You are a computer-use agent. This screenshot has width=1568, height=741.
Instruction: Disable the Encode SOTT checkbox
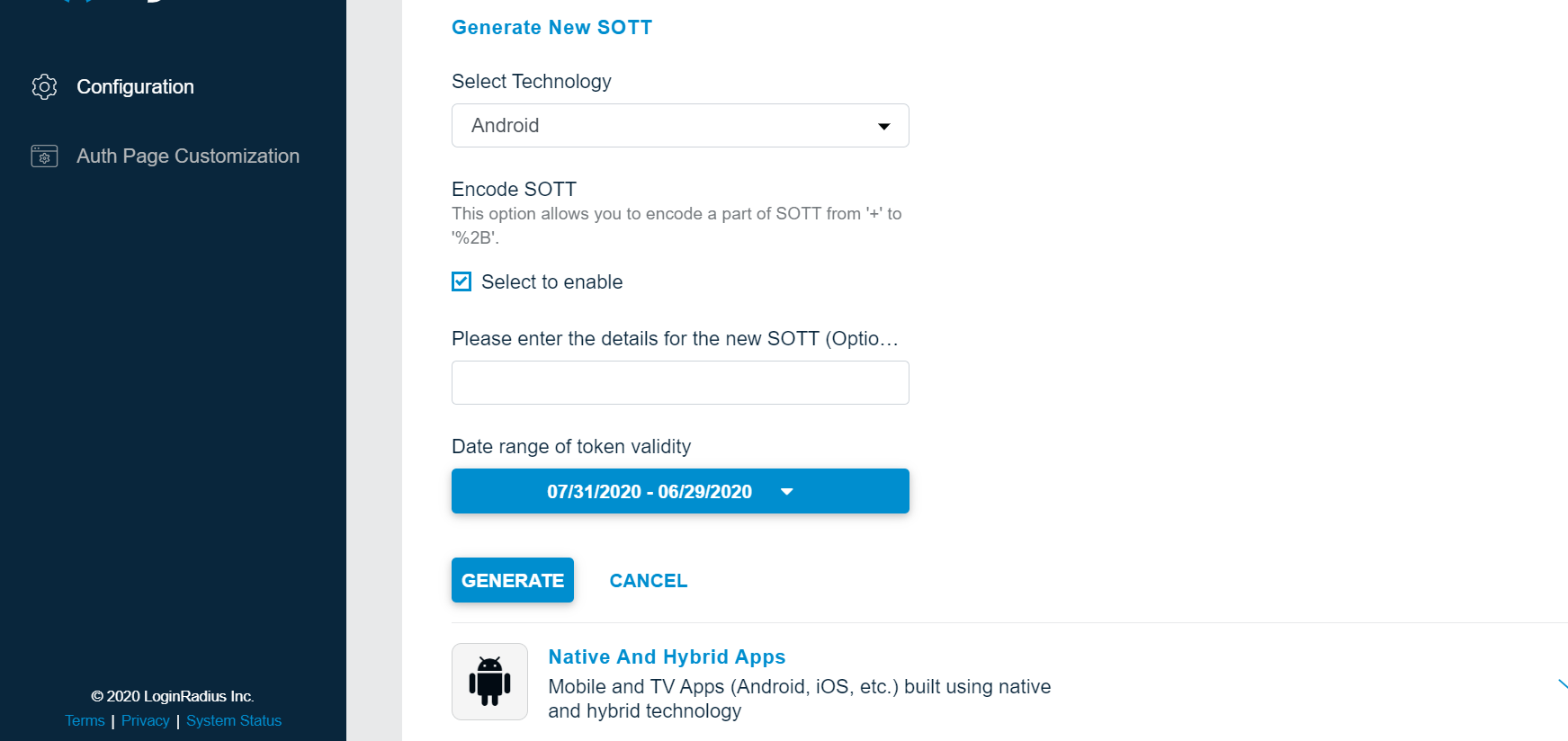pyautogui.click(x=461, y=281)
